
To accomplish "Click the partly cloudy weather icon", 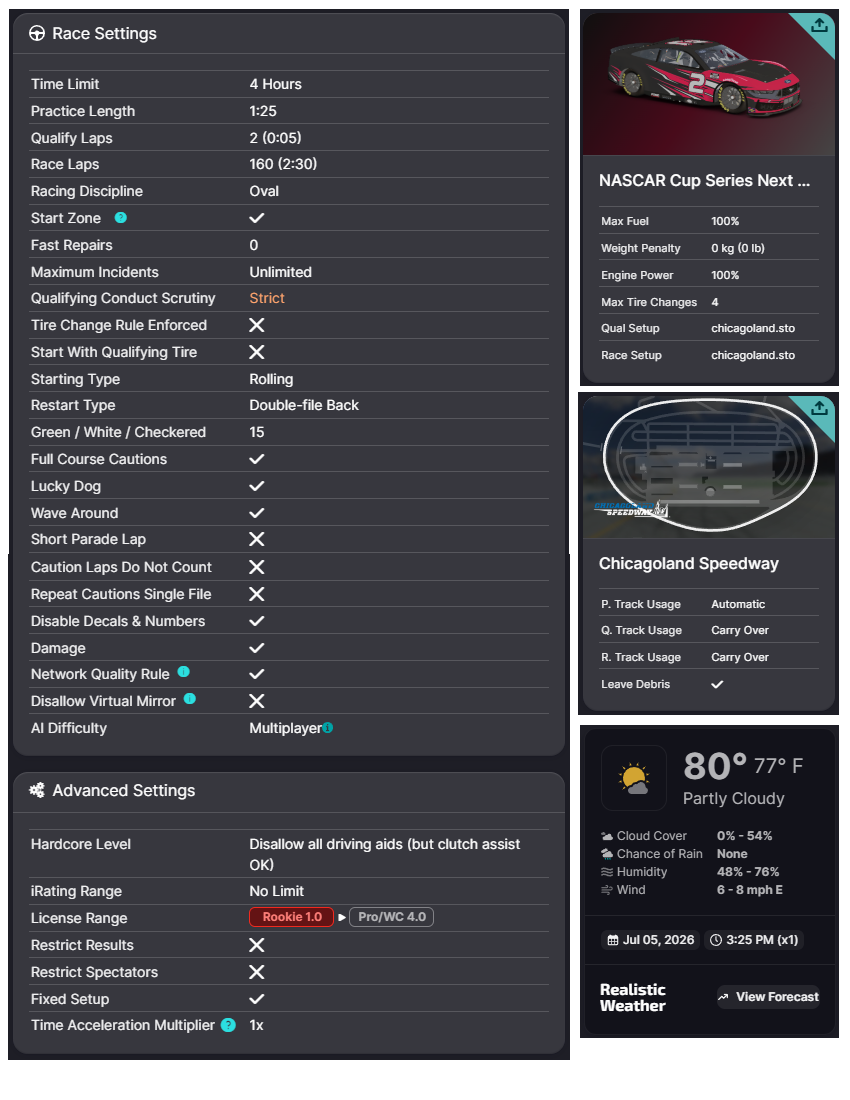I will click(633, 778).
